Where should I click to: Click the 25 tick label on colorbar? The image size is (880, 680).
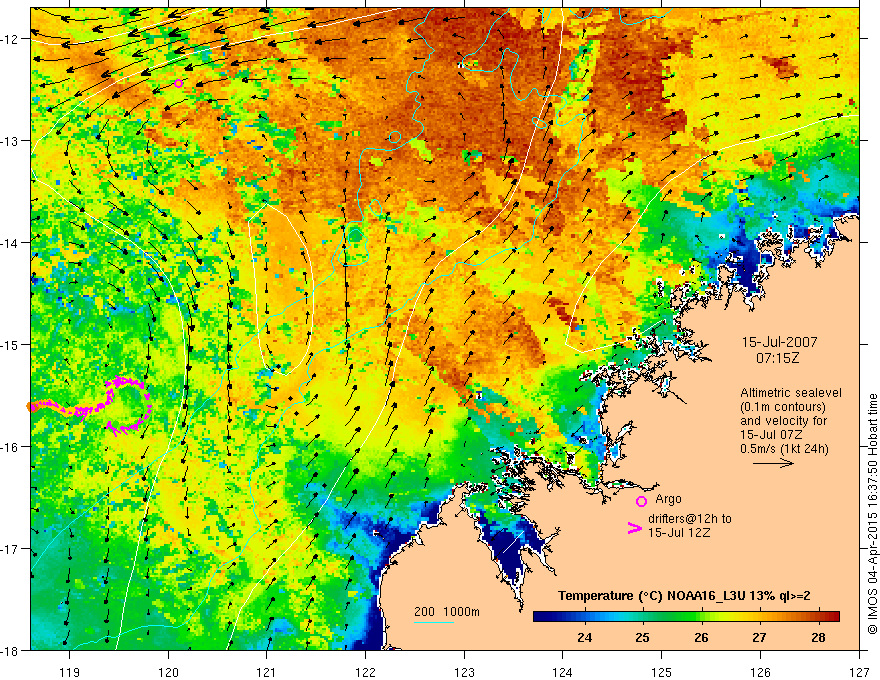(643, 637)
